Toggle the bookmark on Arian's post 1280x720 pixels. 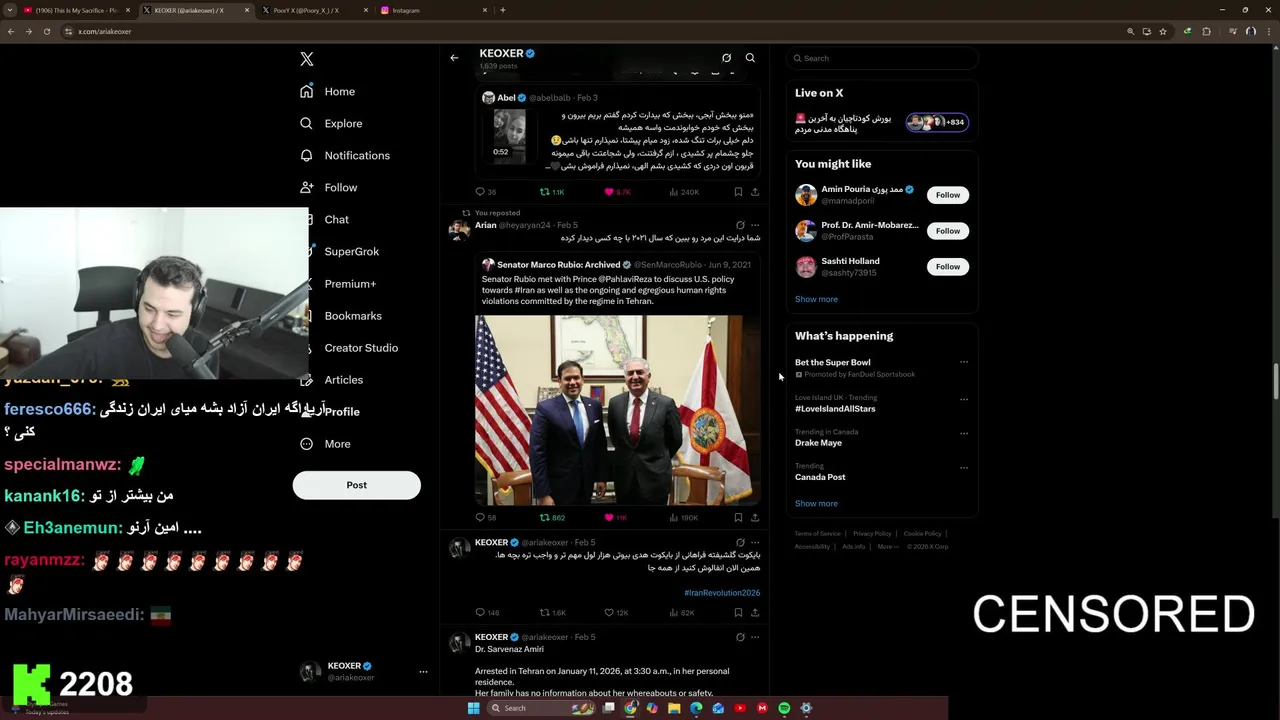[738, 518]
